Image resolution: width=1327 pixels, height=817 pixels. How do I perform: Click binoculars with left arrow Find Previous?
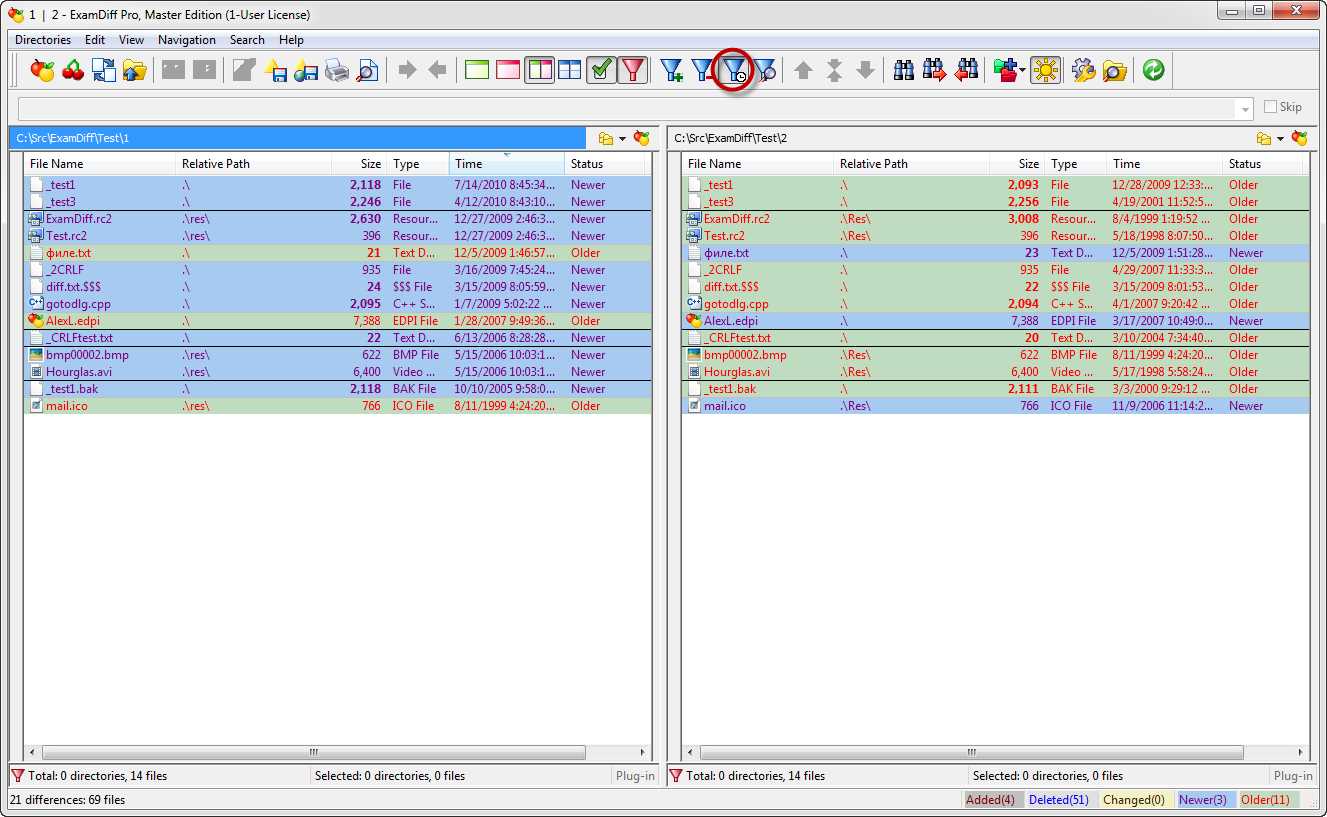click(x=966, y=70)
